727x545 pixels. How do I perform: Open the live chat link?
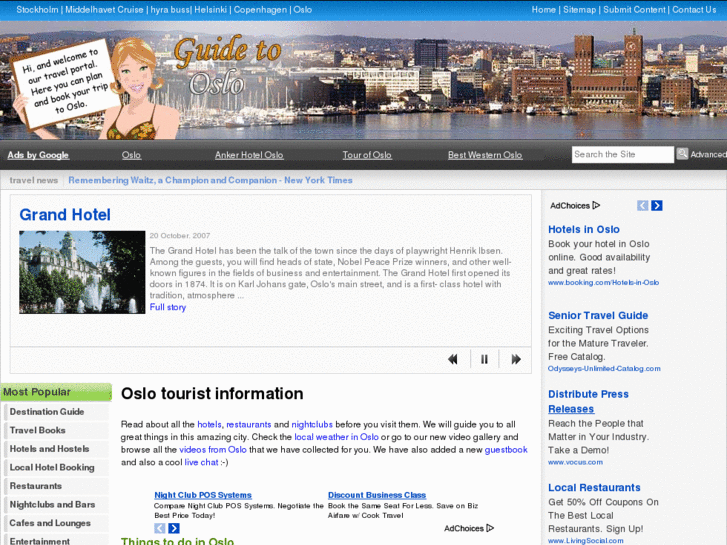[x=201, y=462]
